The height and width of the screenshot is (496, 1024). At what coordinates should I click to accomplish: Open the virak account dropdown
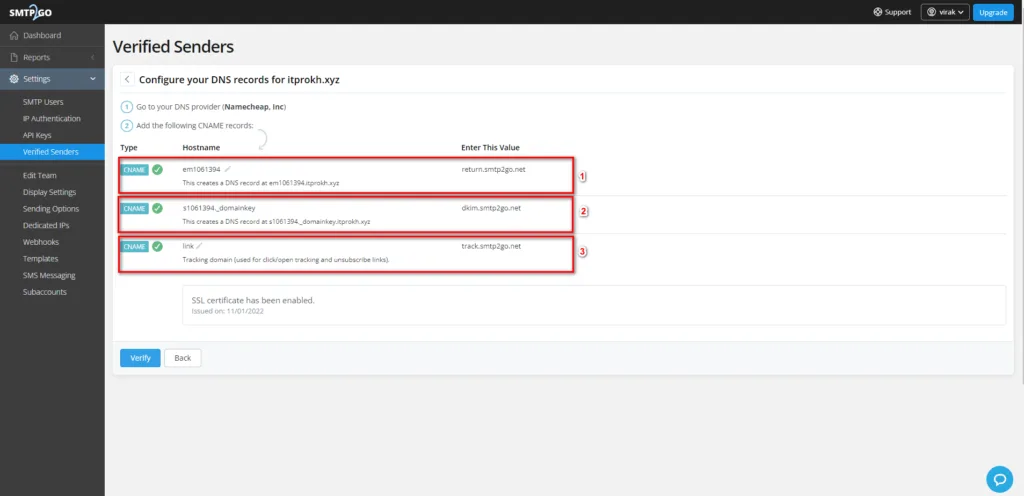(944, 12)
